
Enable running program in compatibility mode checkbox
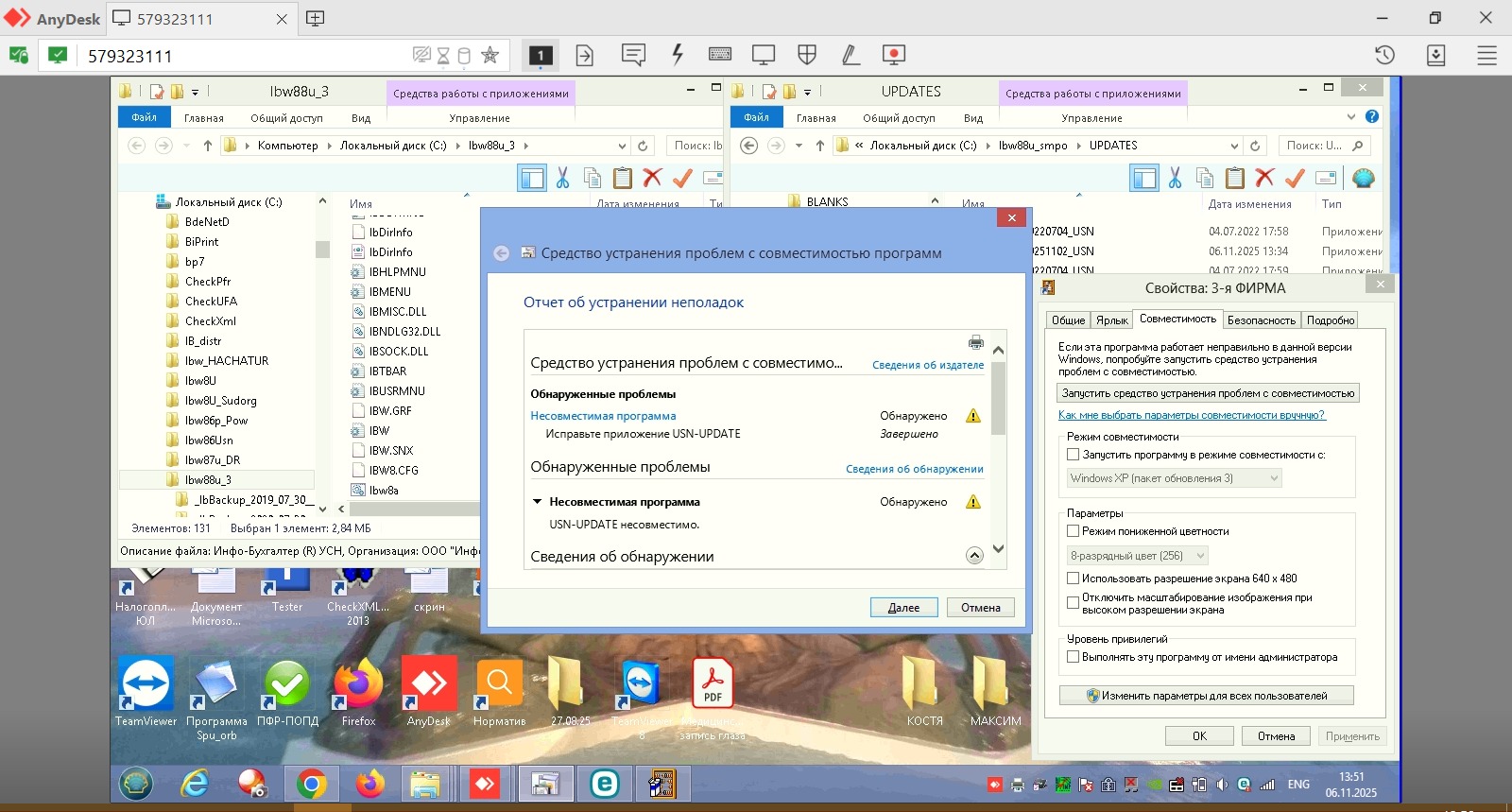(x=1074, y=455)
